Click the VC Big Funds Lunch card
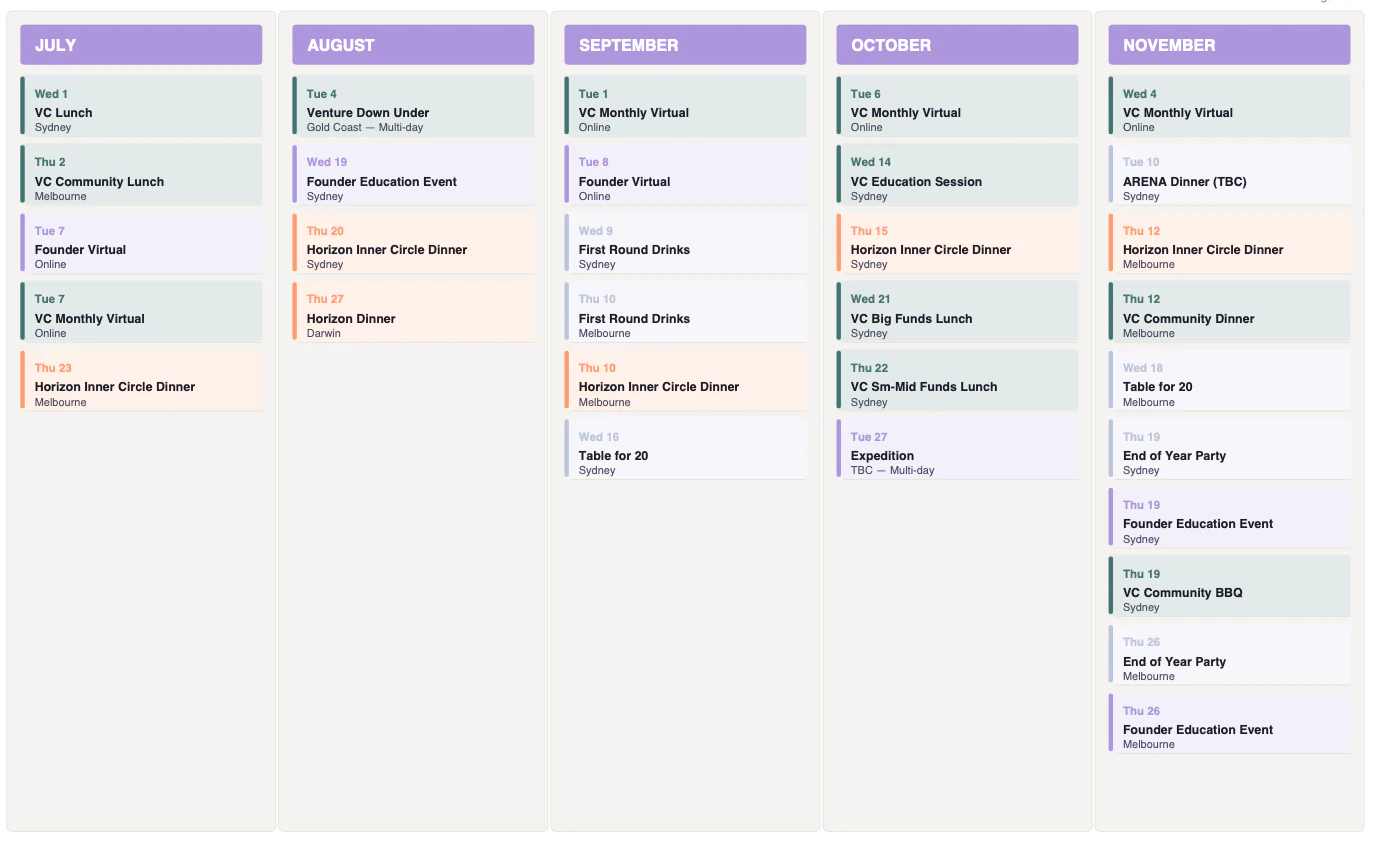The width and height of the screenshot is (1376, 842). [957, 312]
